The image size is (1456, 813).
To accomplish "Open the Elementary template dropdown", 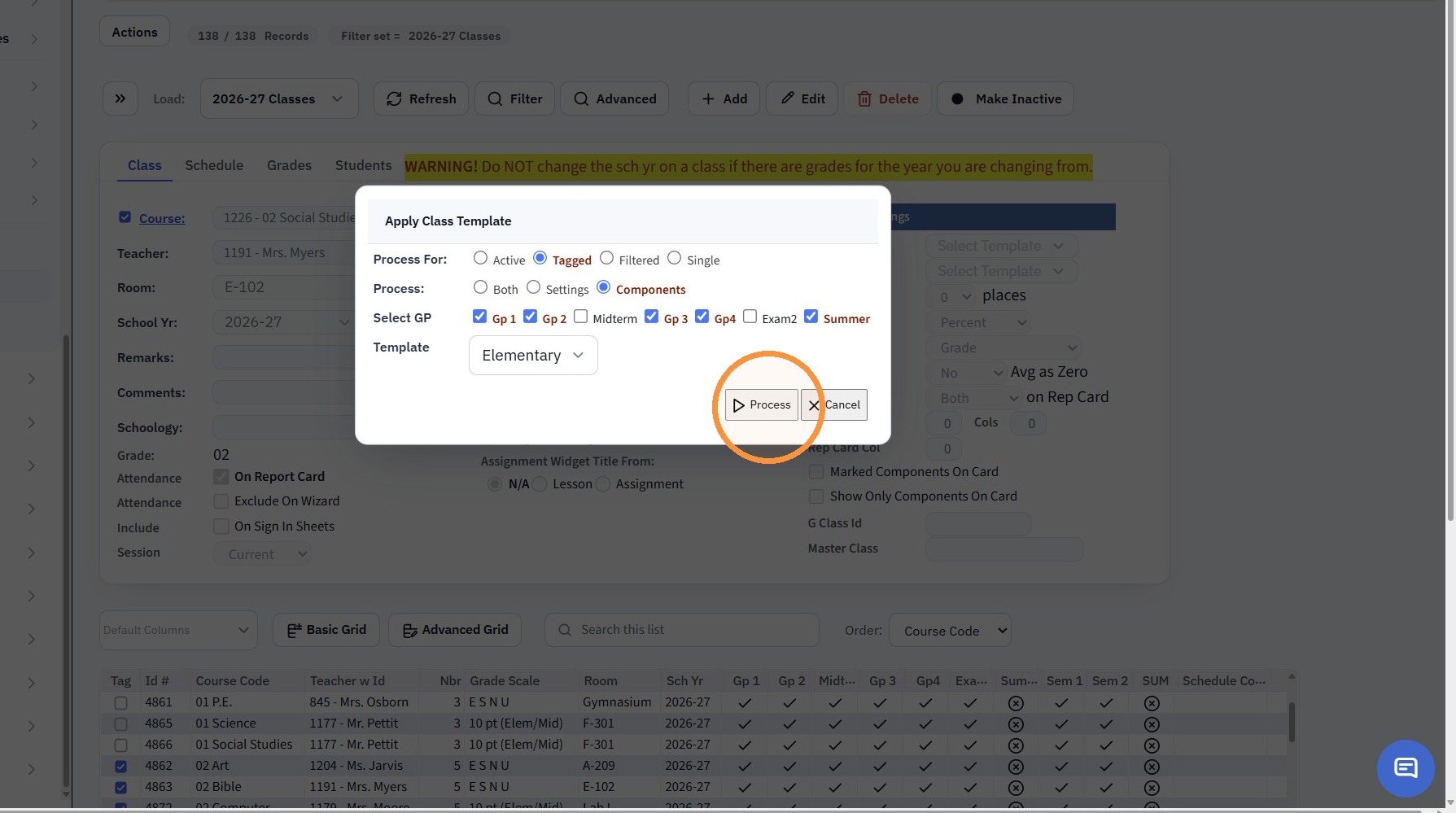I will pyautogui.click(x=533, y=356).
